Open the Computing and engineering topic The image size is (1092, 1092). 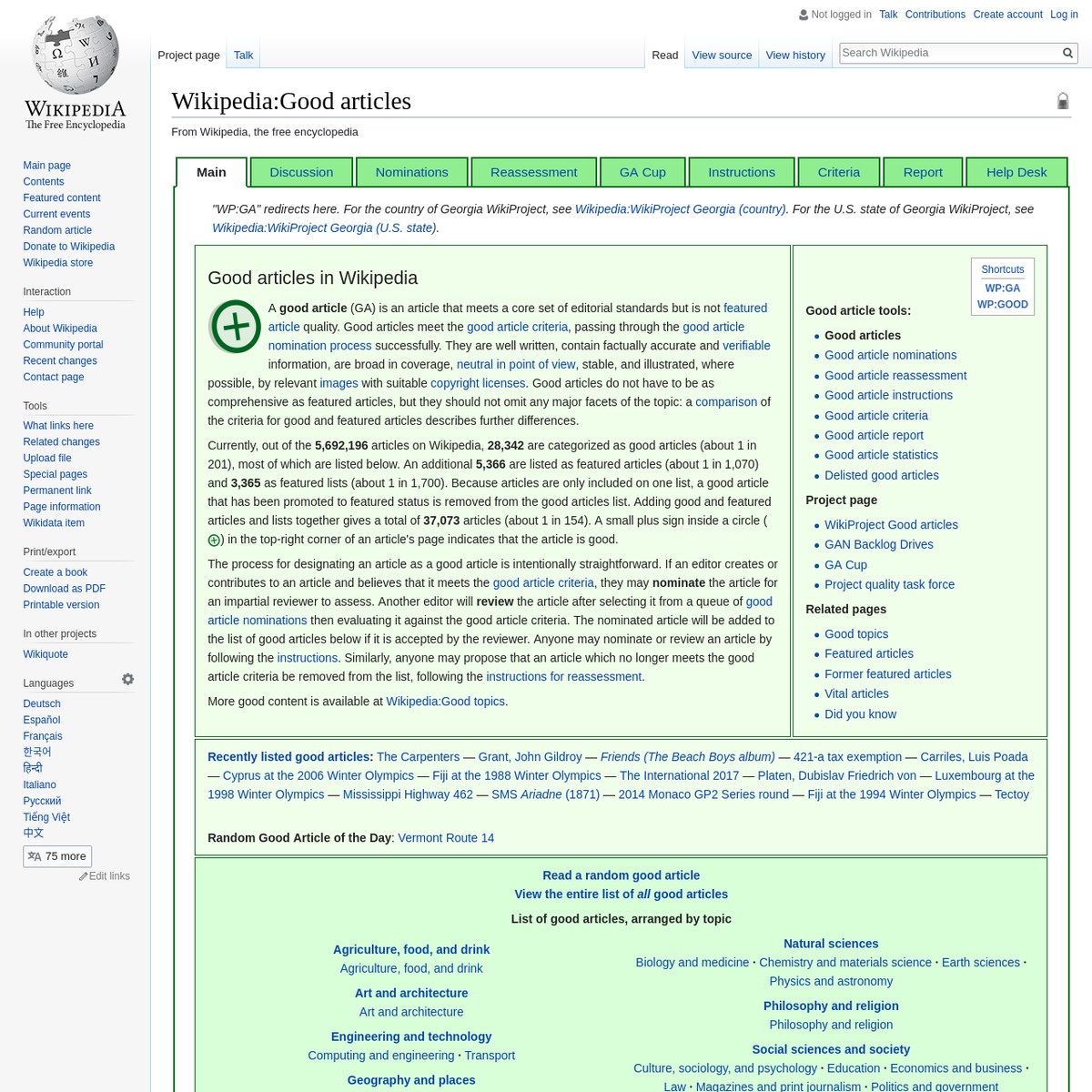click(381, 1056)
